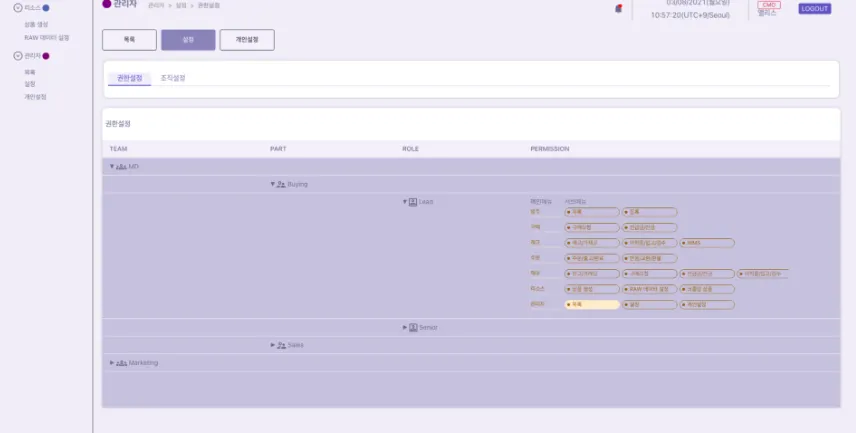Toggle the 등록 permission tag in 발주 row

point(650,212)
